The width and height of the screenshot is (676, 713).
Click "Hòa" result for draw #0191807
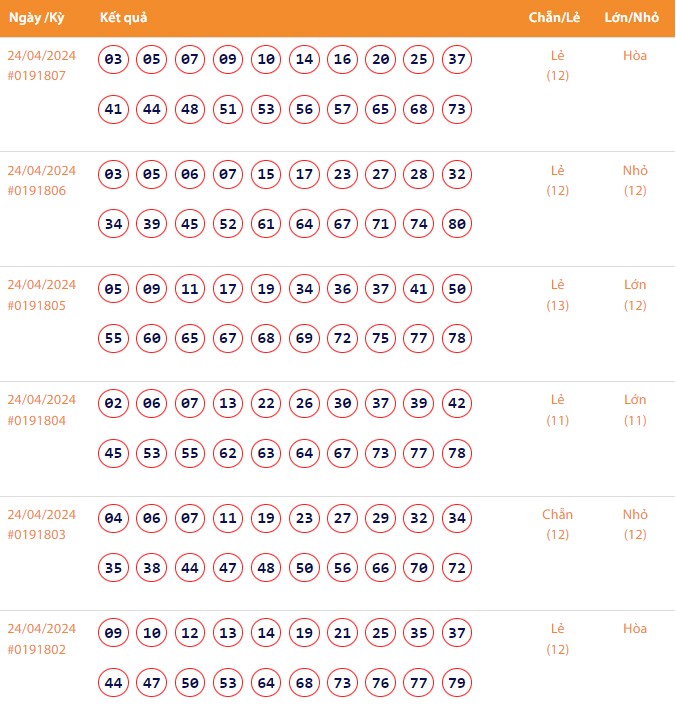point(635,56)
